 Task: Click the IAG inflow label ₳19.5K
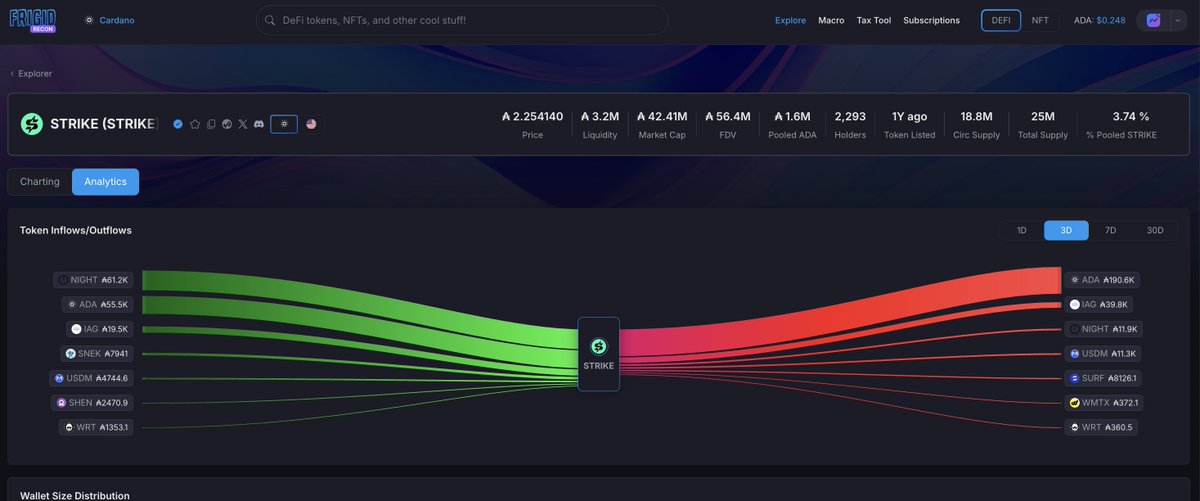click(100, 329)
